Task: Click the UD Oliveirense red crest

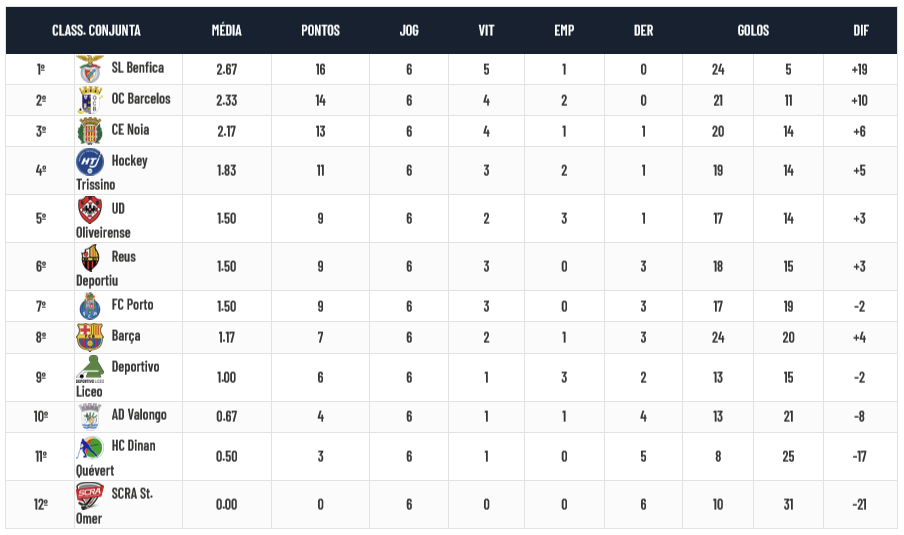Action: tap(90, 210)
